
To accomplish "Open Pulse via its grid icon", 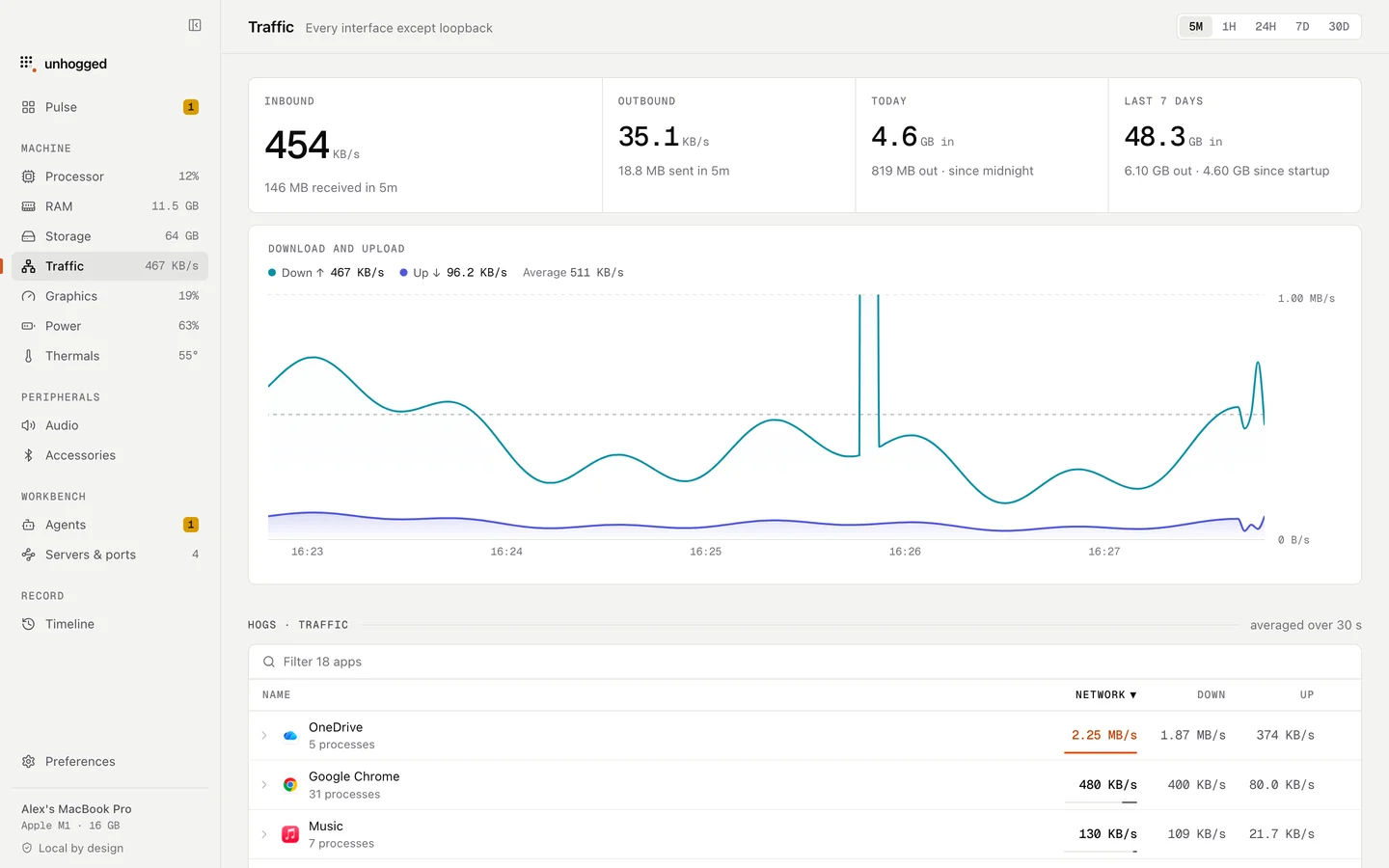I will coord(28,107).
